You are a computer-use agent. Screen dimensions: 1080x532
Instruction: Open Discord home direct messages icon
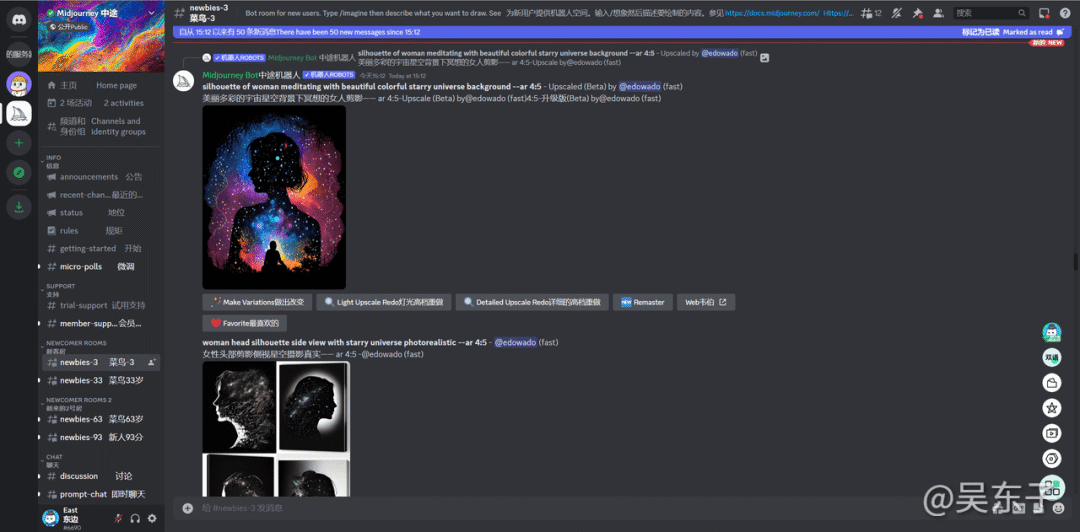tap(19, 19)
